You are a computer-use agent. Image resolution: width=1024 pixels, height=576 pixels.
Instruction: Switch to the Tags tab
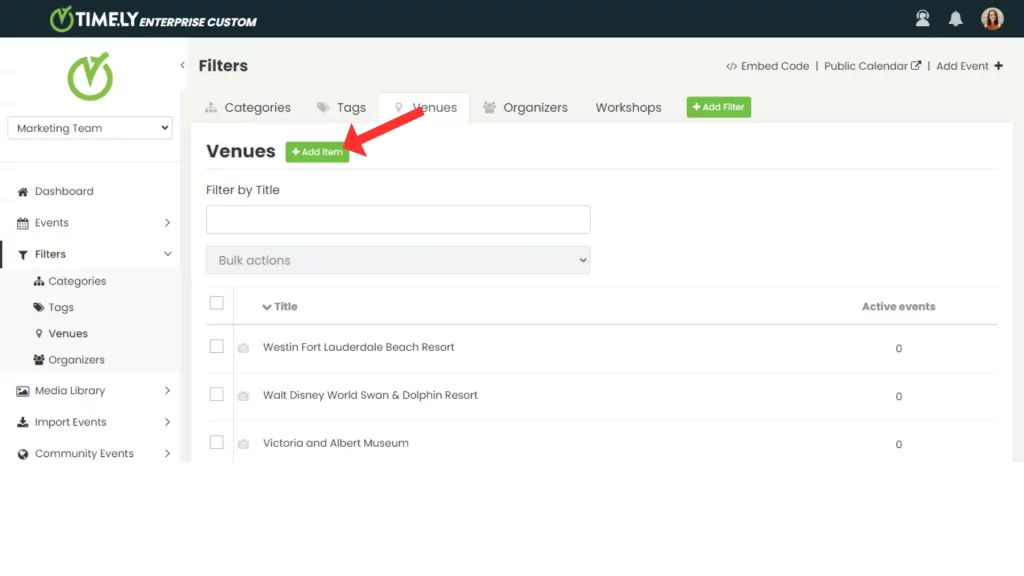point(342,107)
